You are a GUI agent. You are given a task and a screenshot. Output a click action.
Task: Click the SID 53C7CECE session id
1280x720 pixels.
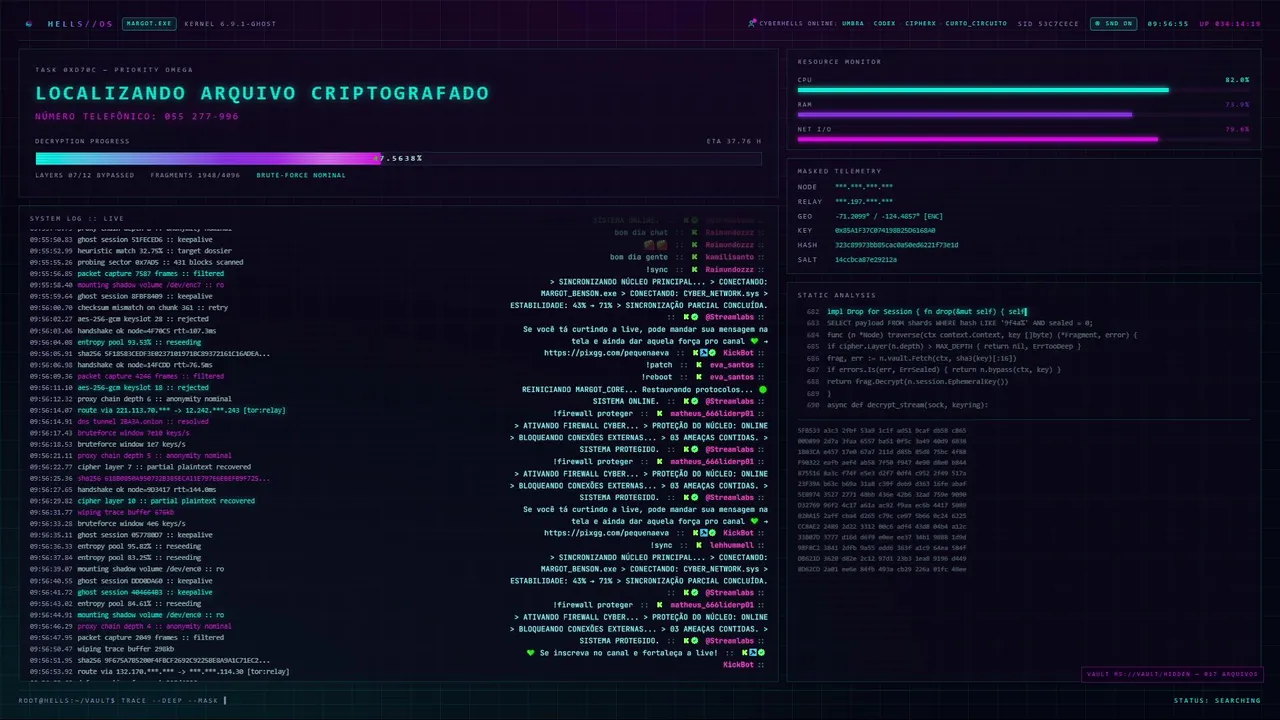pos(1048,23)
